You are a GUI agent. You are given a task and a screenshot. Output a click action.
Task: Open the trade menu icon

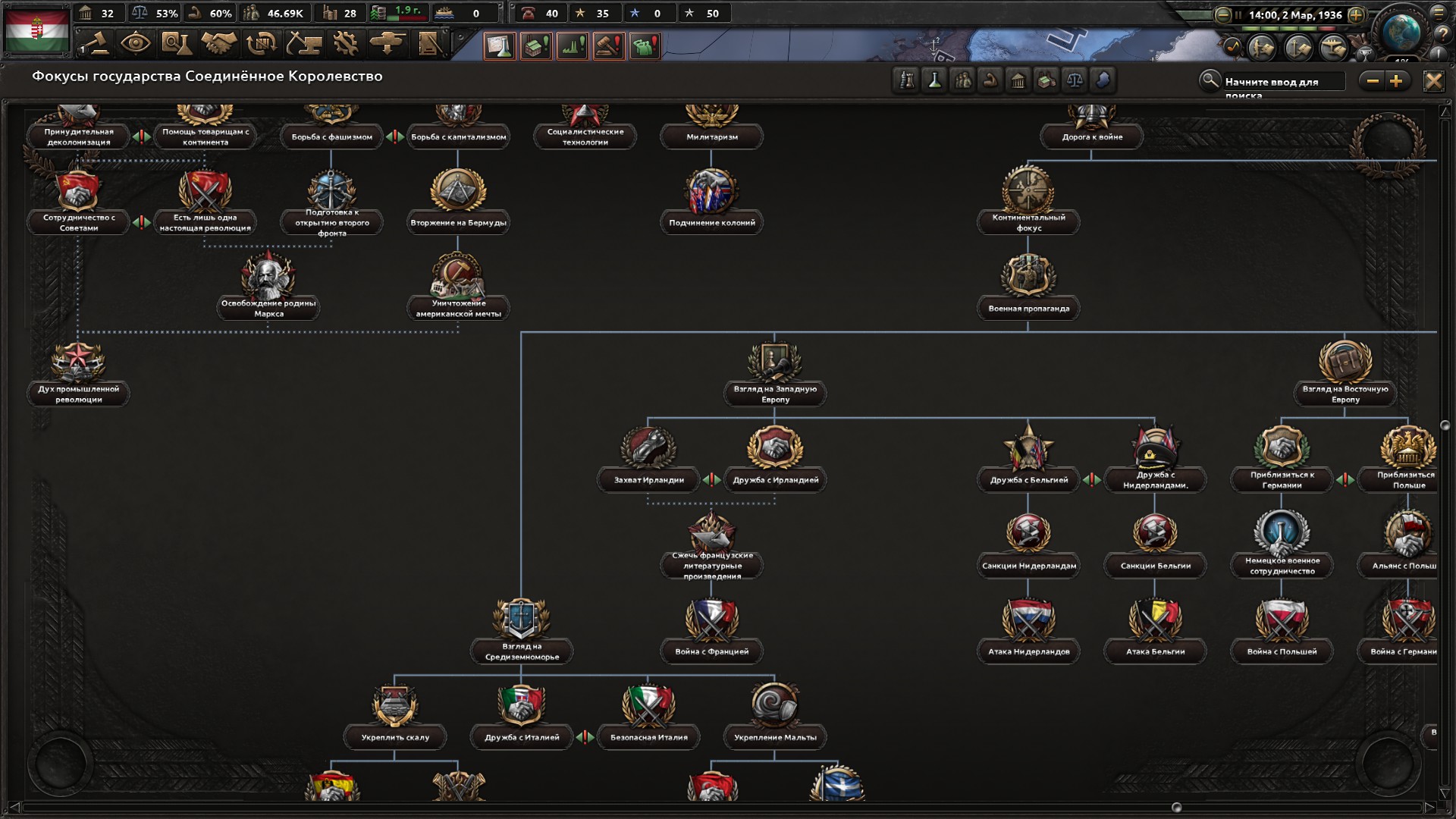coord(261,43)
